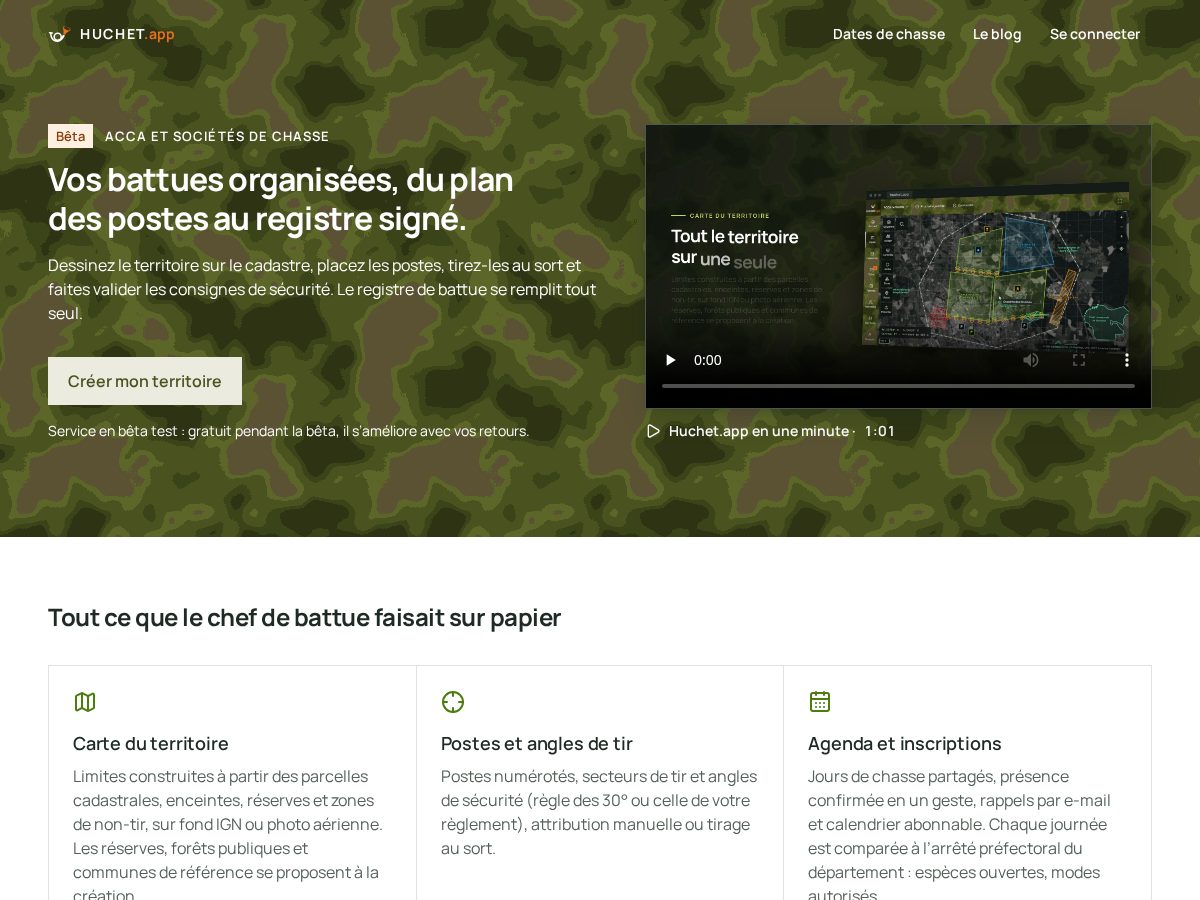Select Agenda et inscriptions heading
Viewport: 1200px width, 900px height.
pos(905,743)
